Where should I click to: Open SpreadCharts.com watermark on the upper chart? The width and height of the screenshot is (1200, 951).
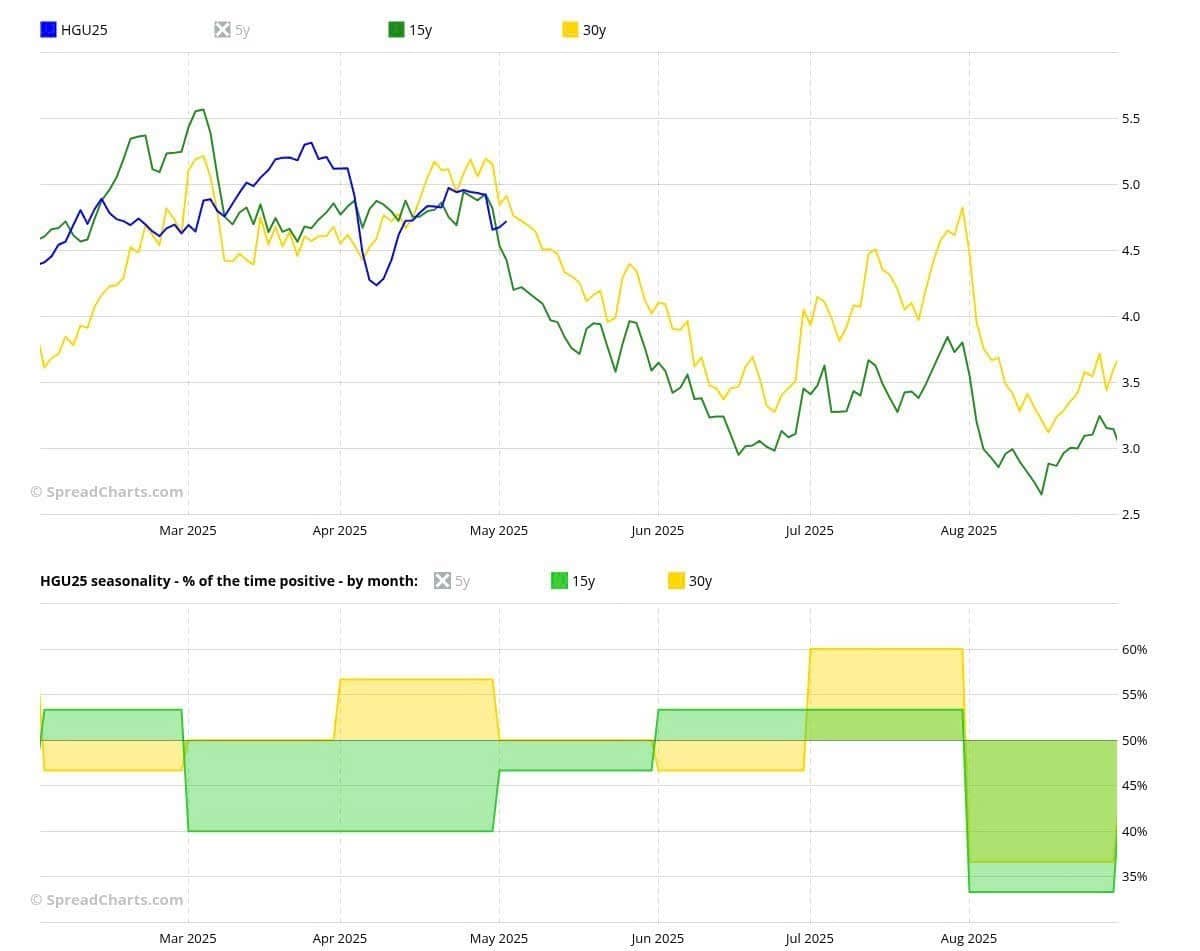[107, 492]
